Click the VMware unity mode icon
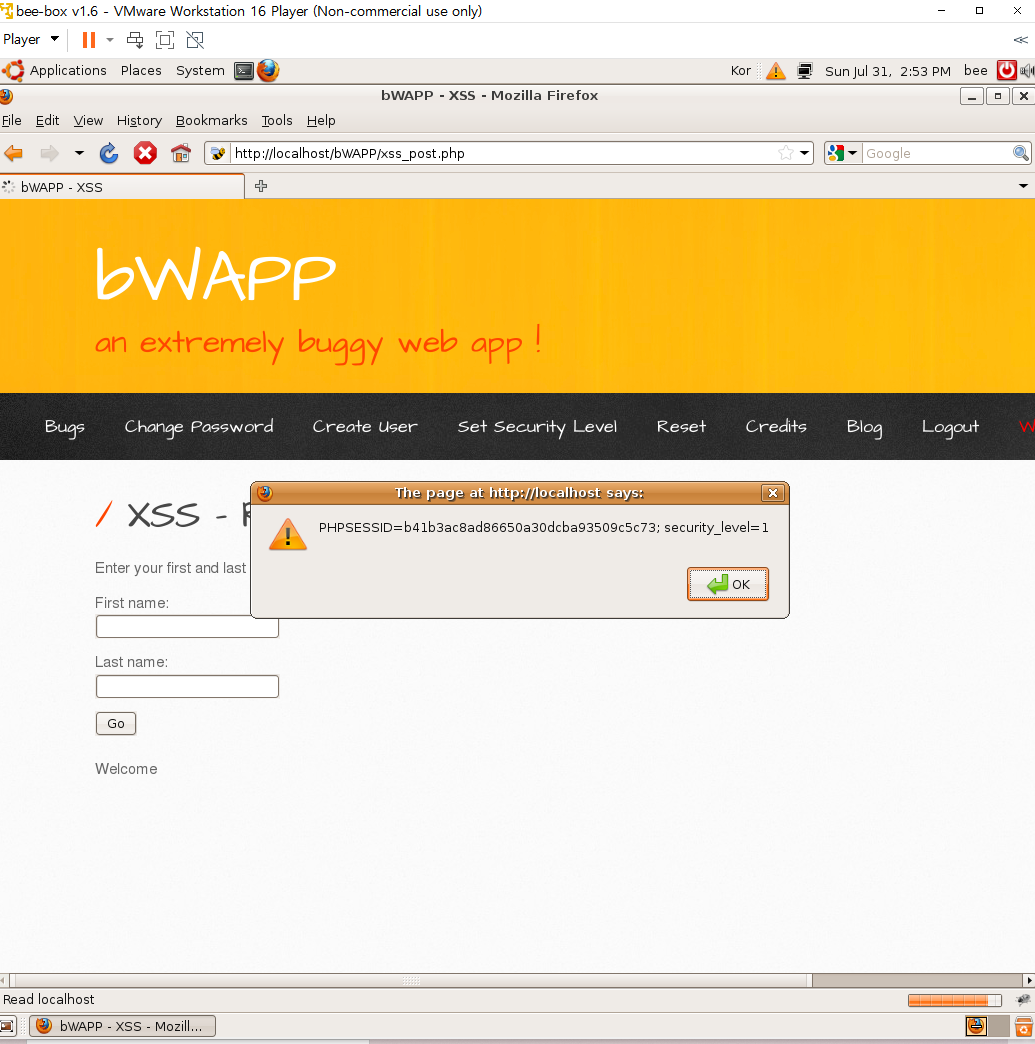Viewport: 1035px width, 1044px height. click(195, 40)
